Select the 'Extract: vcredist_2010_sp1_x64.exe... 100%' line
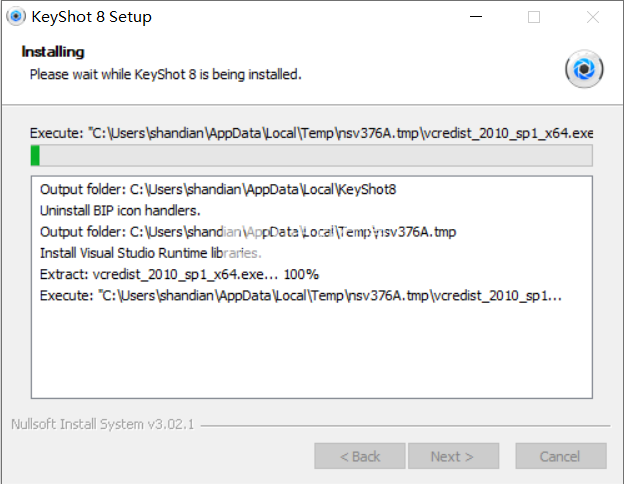Viewport: 624px width, 484px height. tap(179, 275)
